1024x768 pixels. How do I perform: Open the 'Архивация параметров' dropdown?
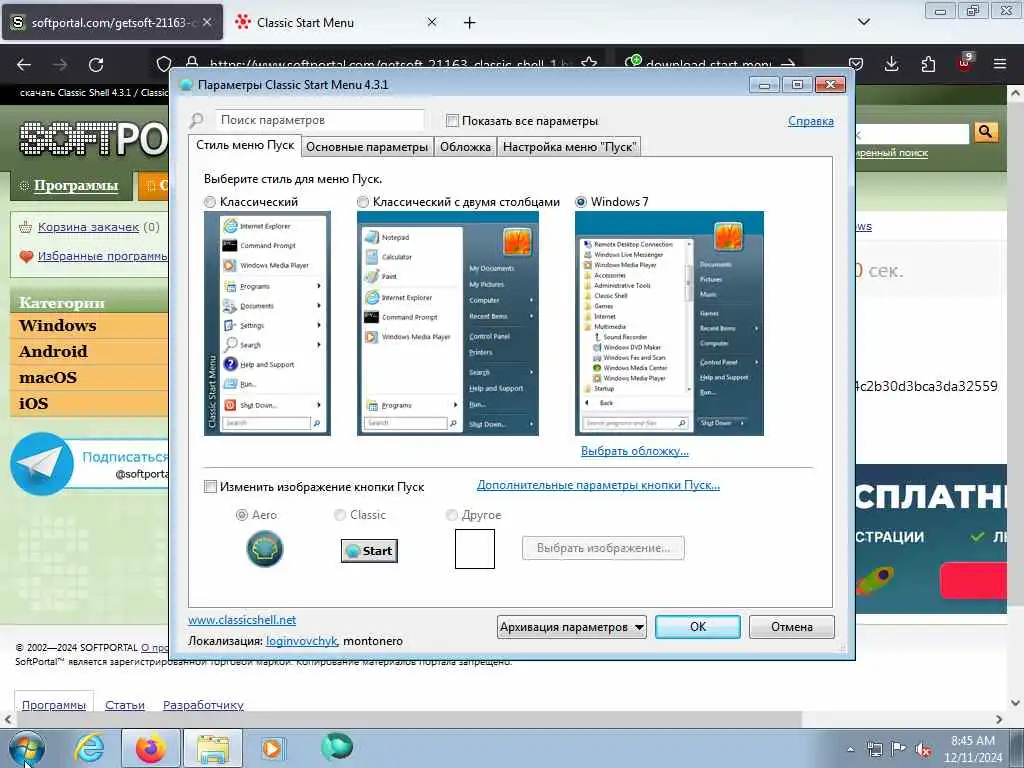(x=571, y=627)
